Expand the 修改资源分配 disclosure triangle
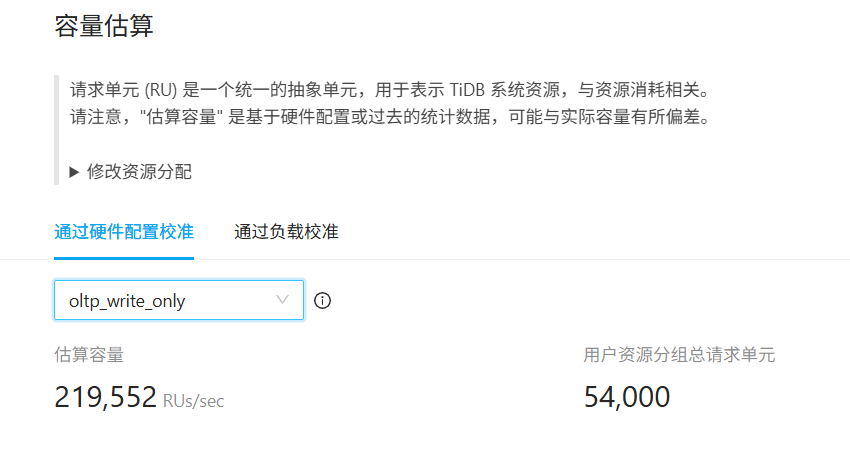The width and height of the screenshot is (850, 472). pos(74,172)
